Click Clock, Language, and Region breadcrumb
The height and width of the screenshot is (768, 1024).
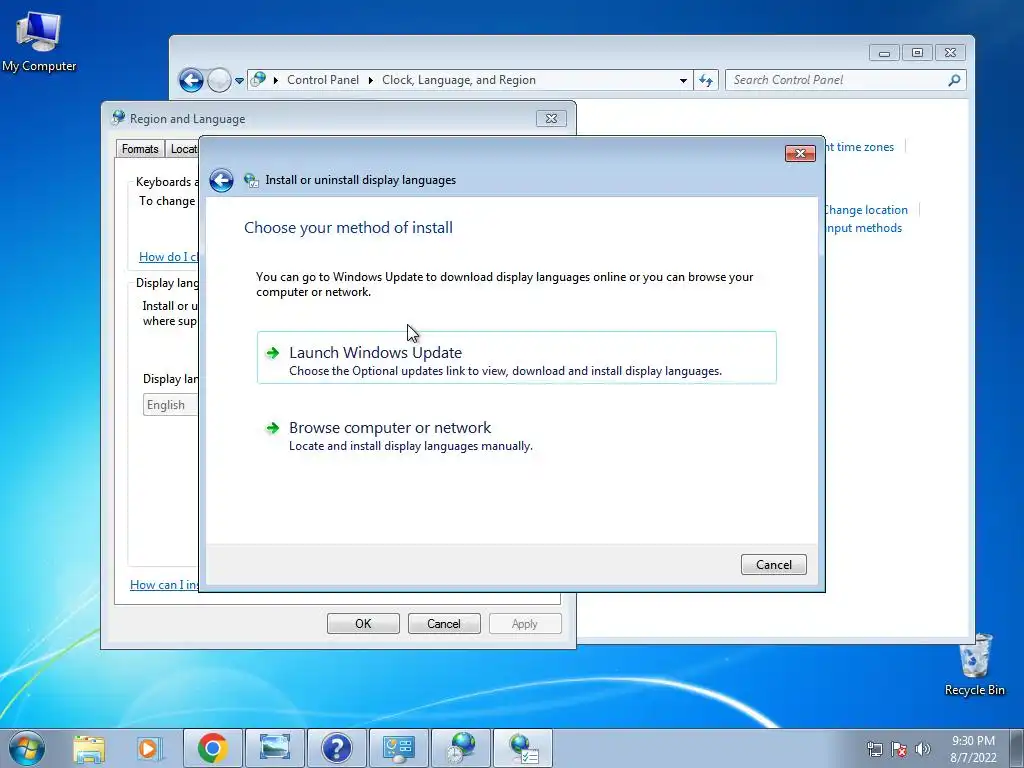point(458,80)
